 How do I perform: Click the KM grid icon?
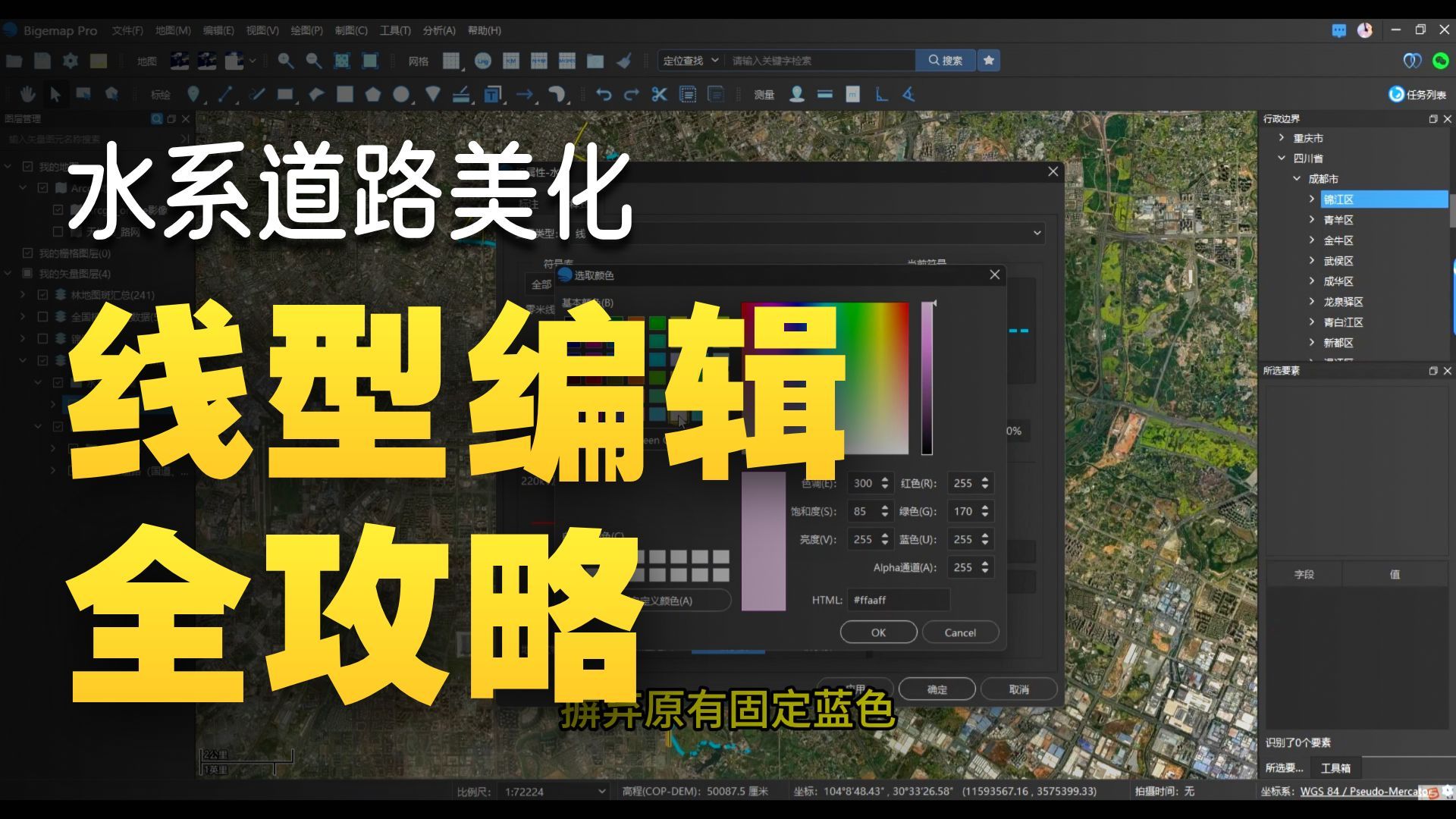pos(511,61)
